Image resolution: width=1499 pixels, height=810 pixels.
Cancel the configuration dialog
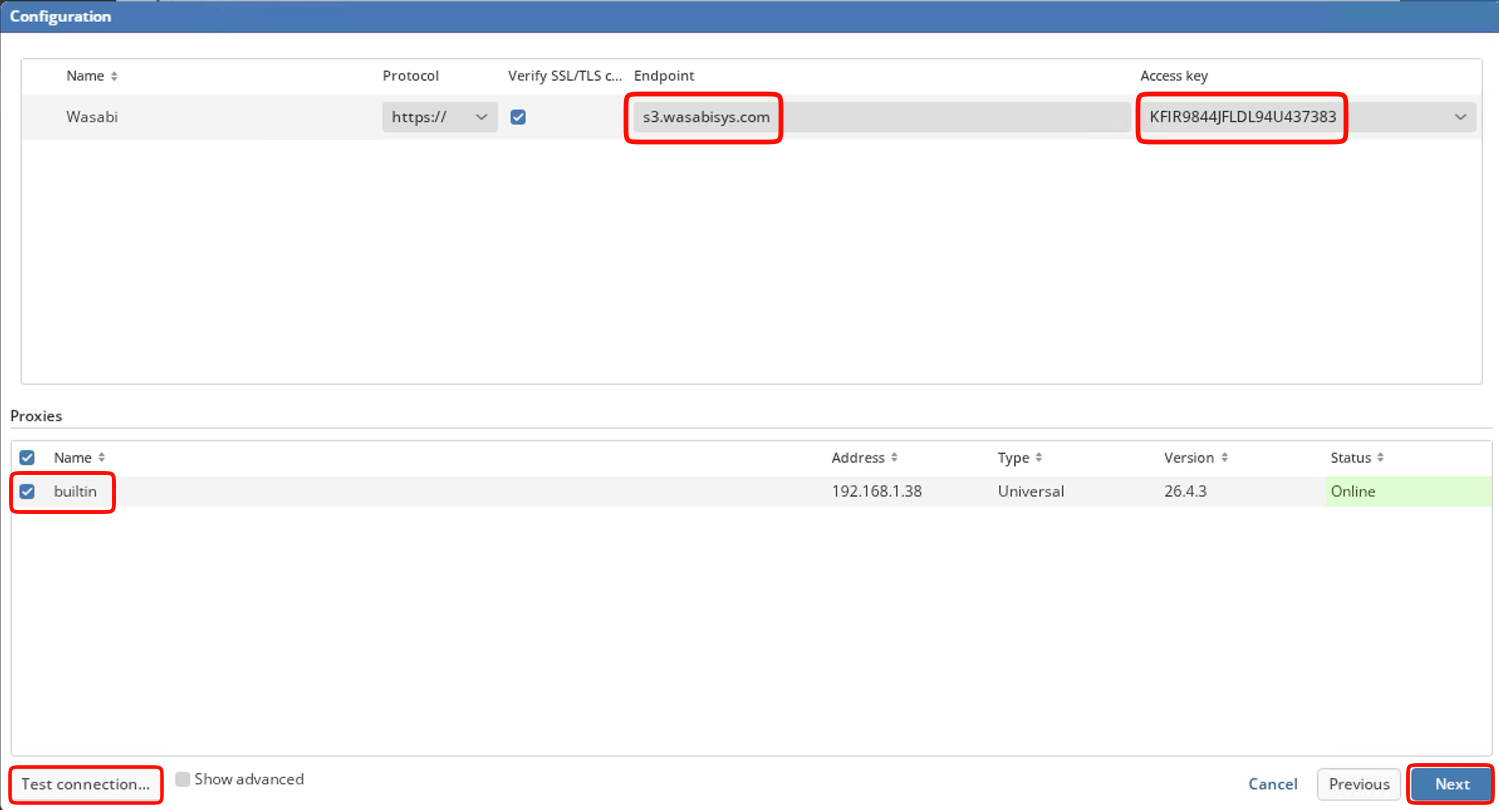1273,785
